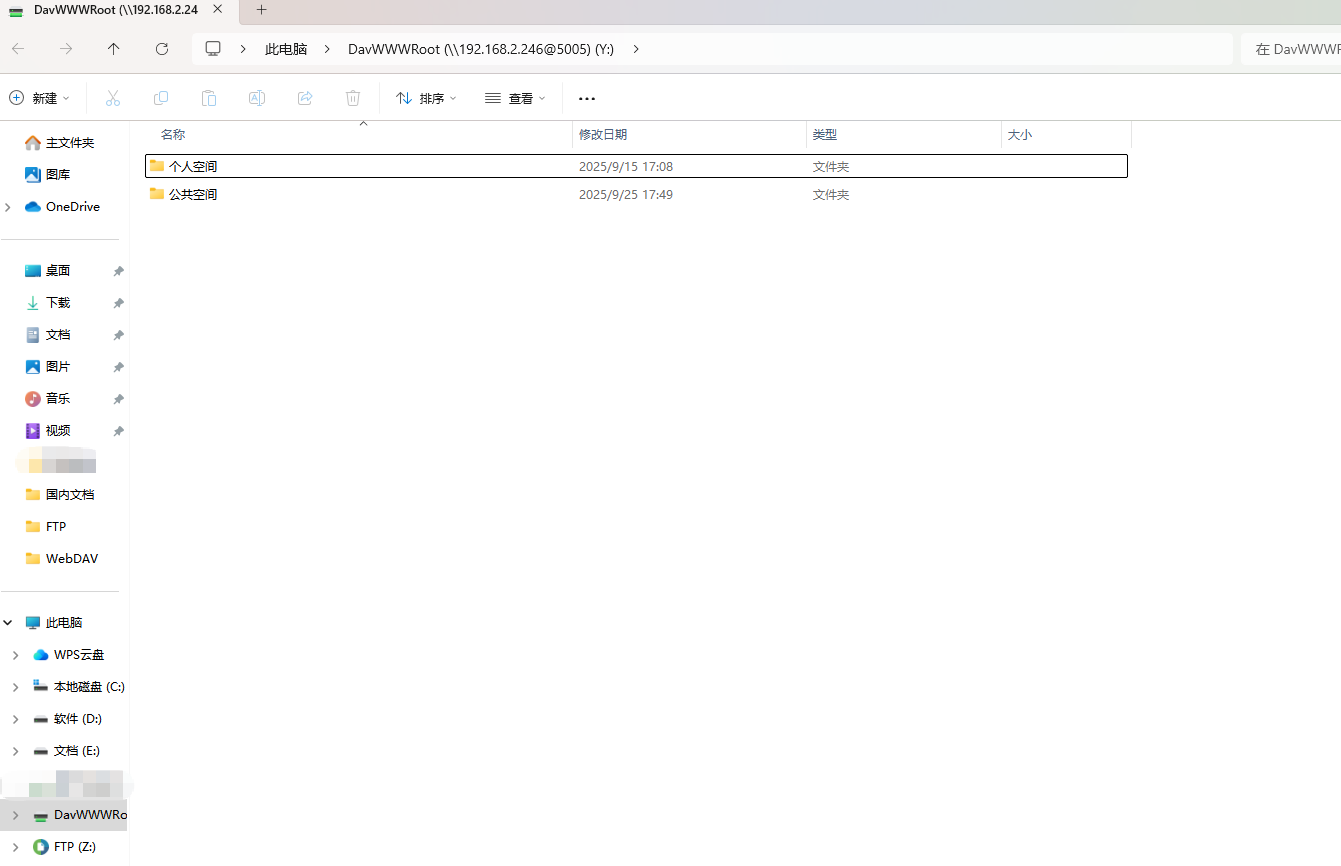1341x866 pixels.
Task: Open the 排序 sort dropdown
Action: tap(426, 98)
